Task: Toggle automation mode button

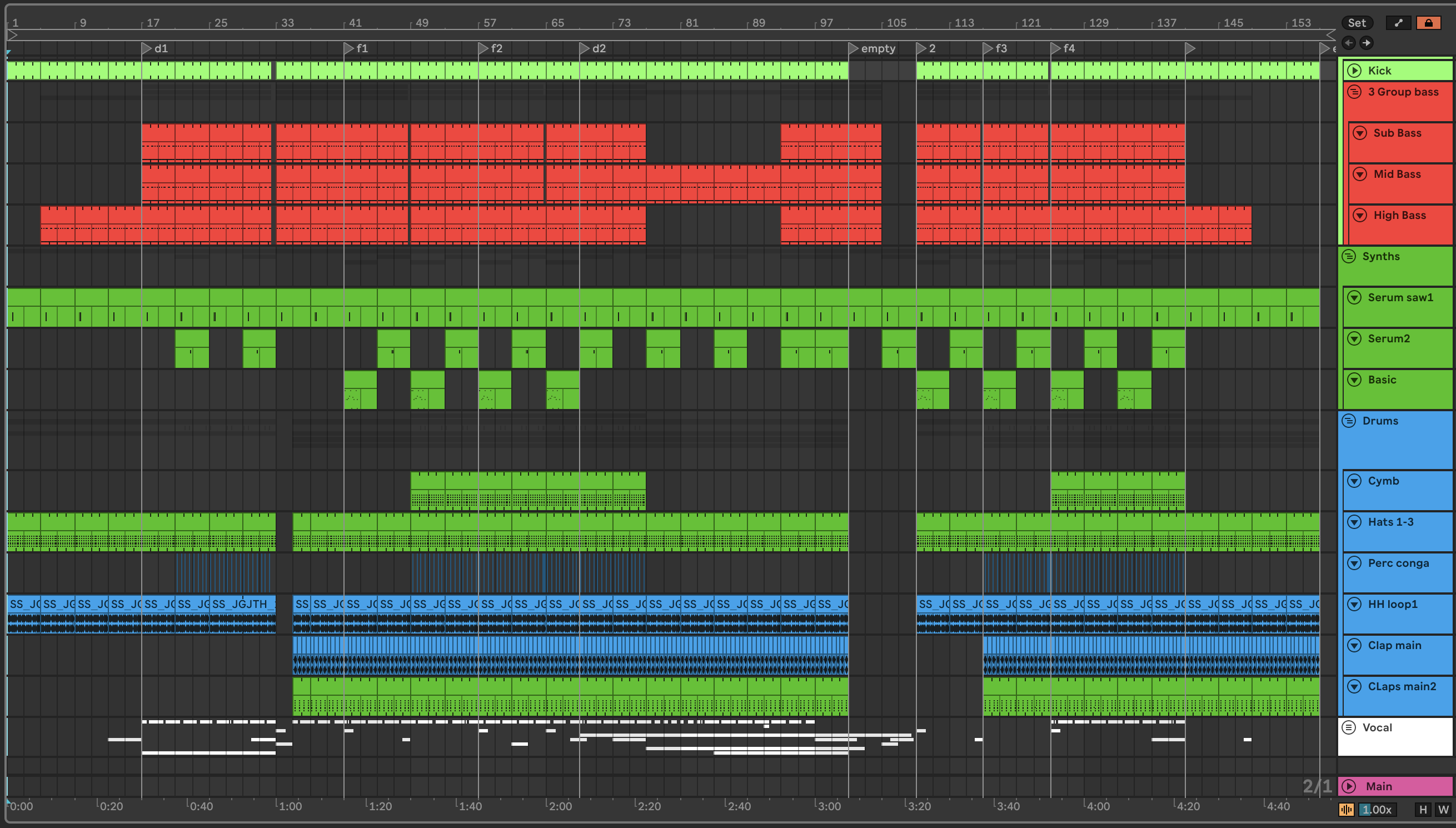Action: [1398, 23]
